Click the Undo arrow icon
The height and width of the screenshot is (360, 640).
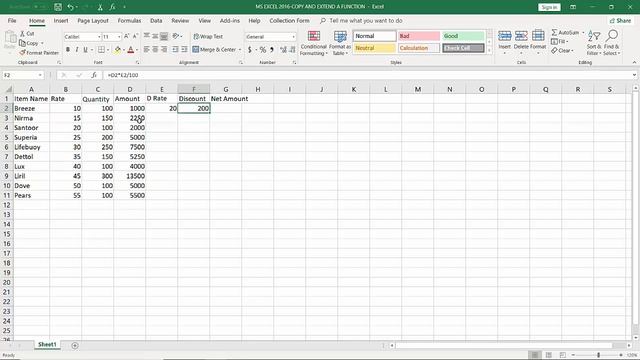[x=71, y=7]
